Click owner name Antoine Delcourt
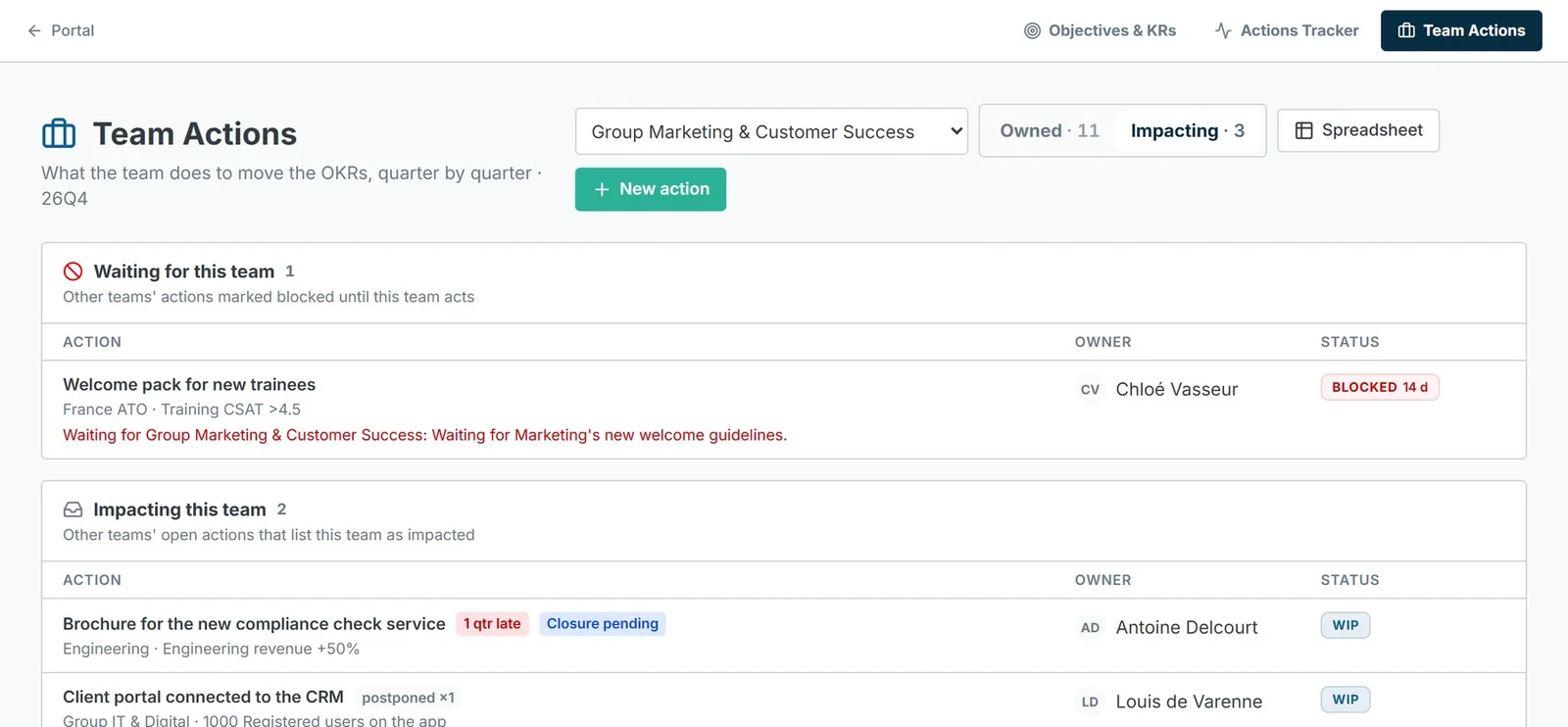 coord(1187,627)
